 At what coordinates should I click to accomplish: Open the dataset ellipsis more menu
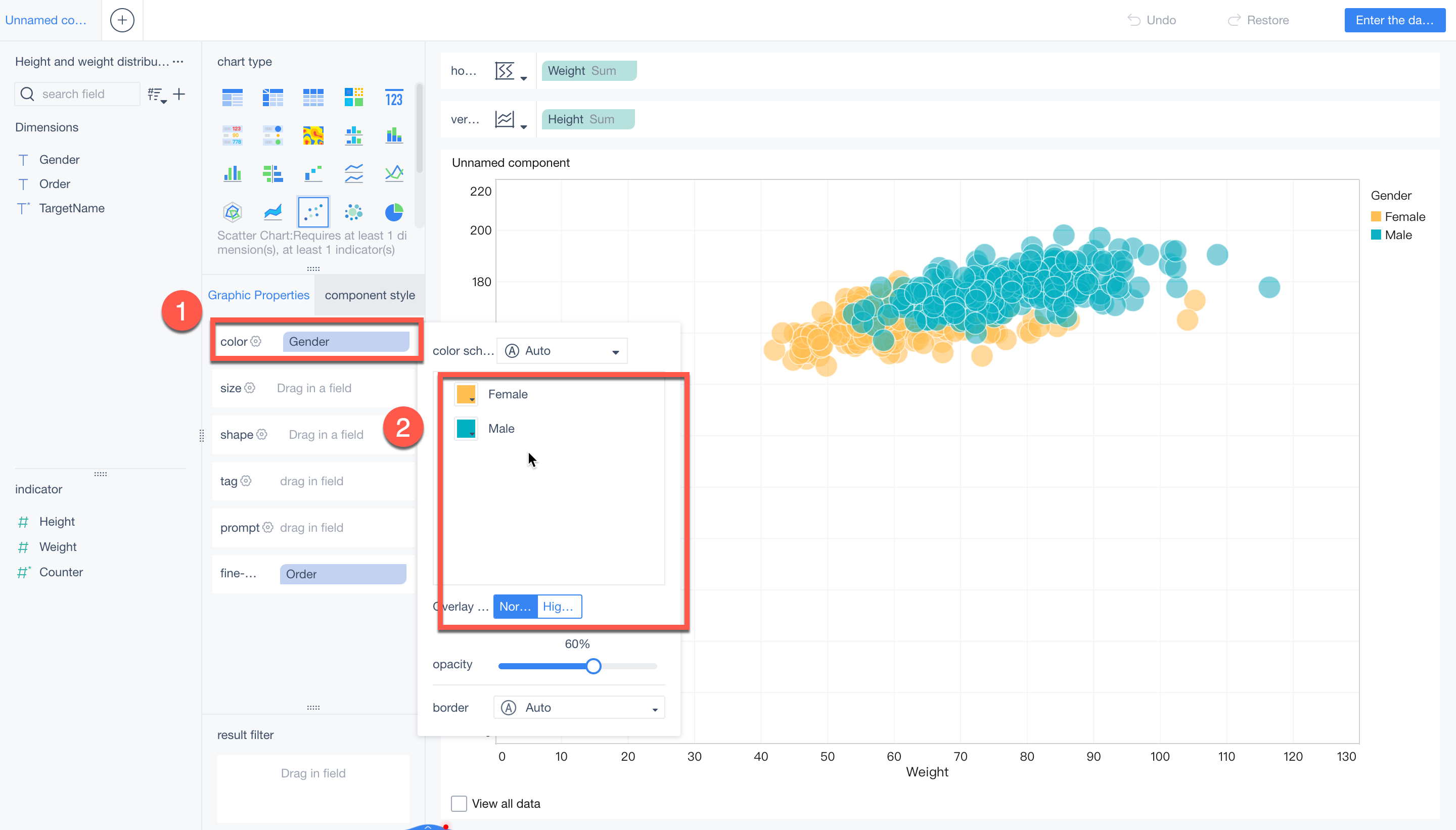178,61
